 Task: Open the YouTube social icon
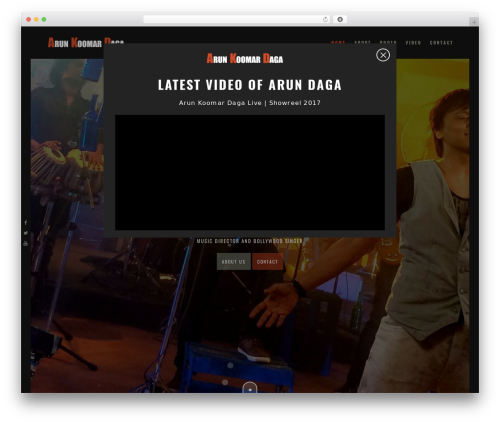click(26, 244)
